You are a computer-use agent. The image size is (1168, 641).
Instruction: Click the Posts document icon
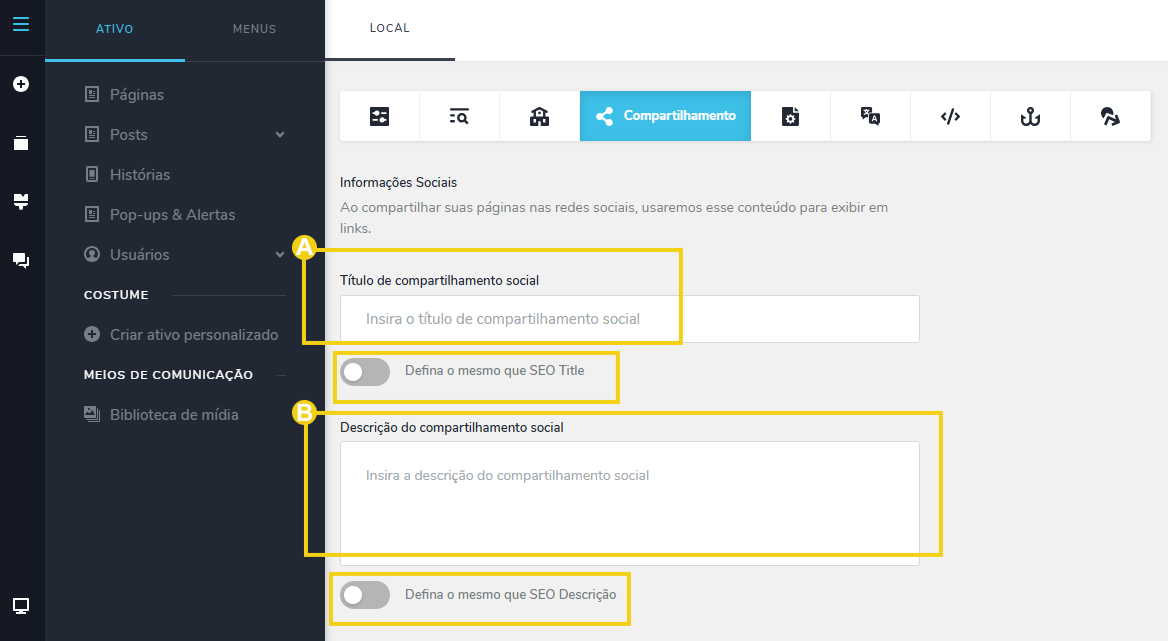[x=92, y=135]
